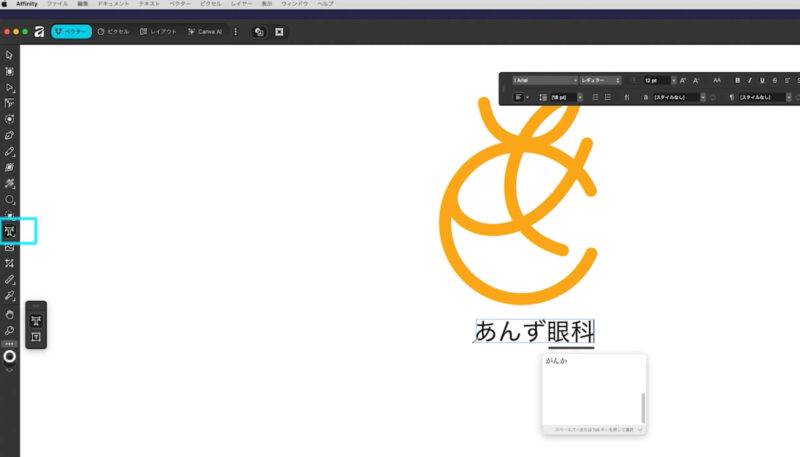This screenshot has height=457, width=800.
Task: Click the overlapping-shapes toolbar icon
Action: [259, 32]
